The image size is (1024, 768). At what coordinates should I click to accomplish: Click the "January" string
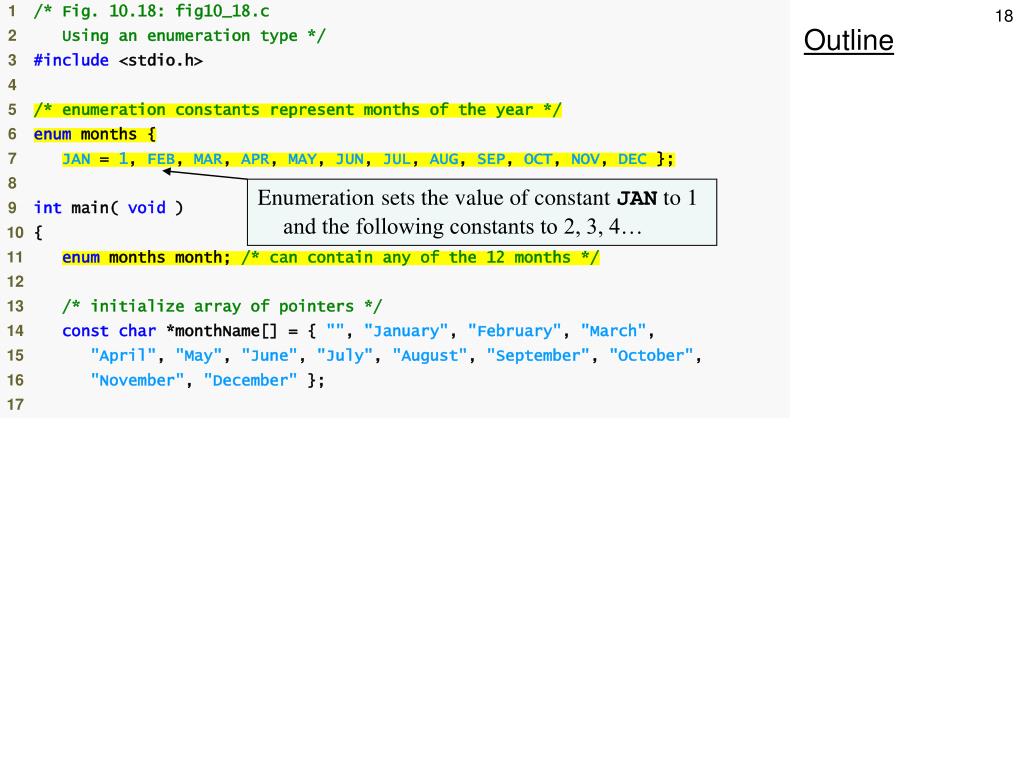[x=406, y=331]
